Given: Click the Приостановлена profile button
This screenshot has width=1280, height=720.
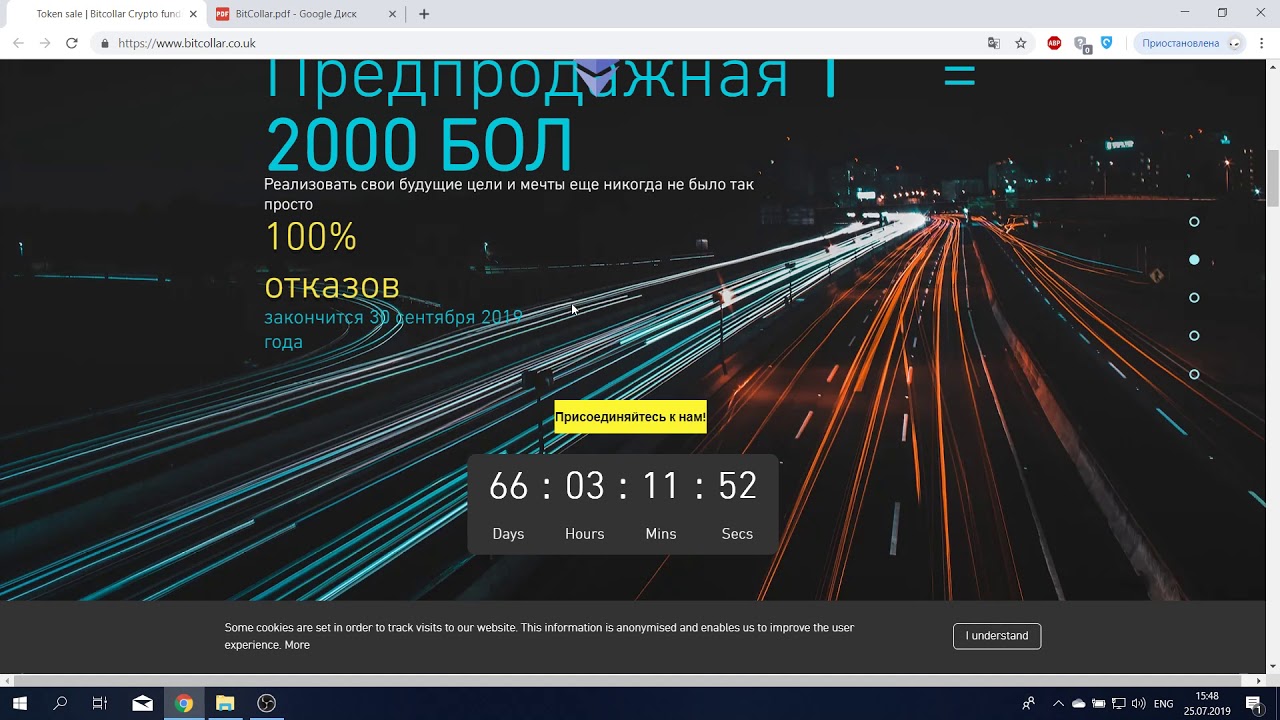Looking at the screenshot, I should [x=1190, y=43].
